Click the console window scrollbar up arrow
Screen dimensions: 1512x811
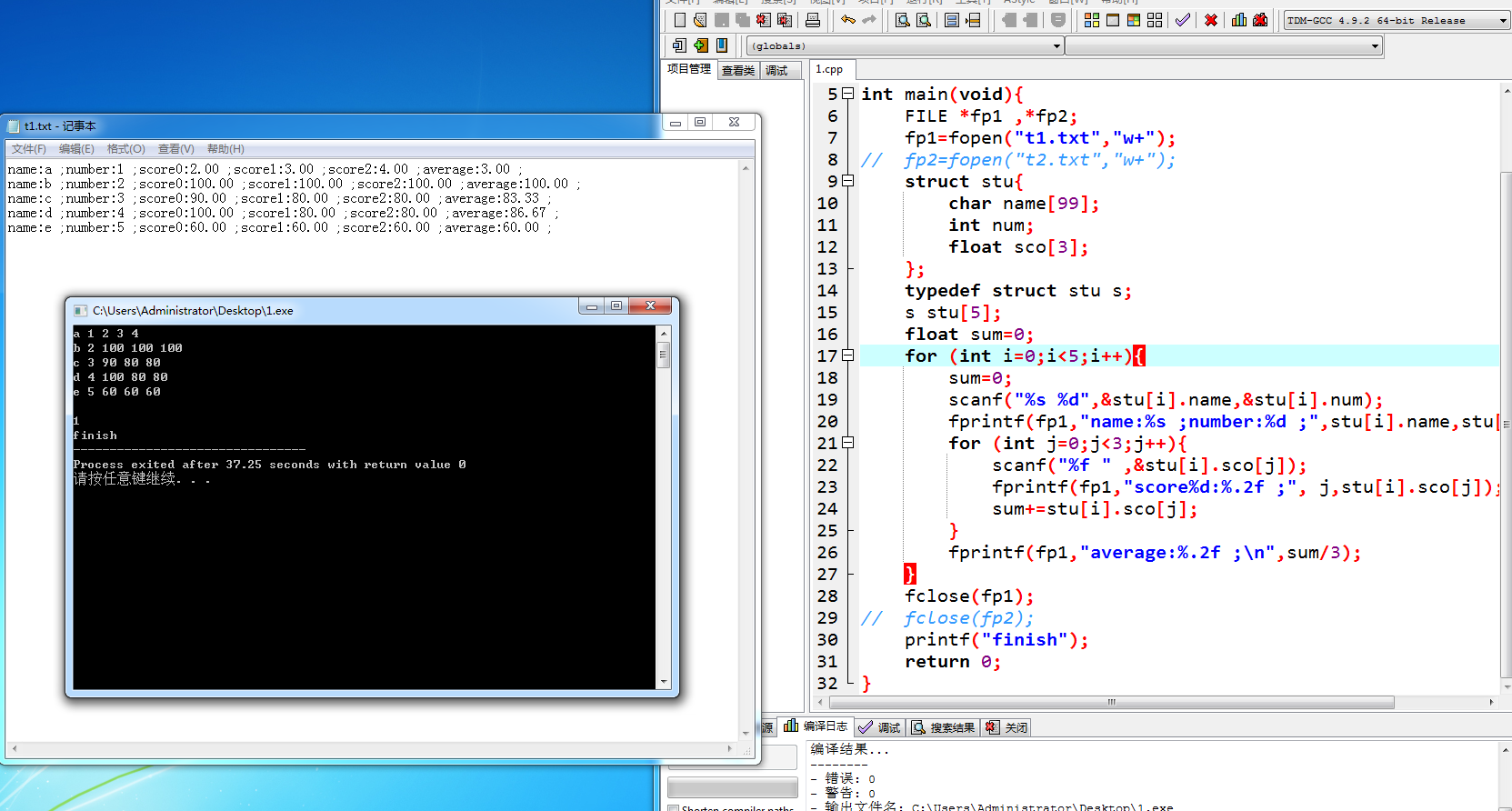[x=664, y=334]
